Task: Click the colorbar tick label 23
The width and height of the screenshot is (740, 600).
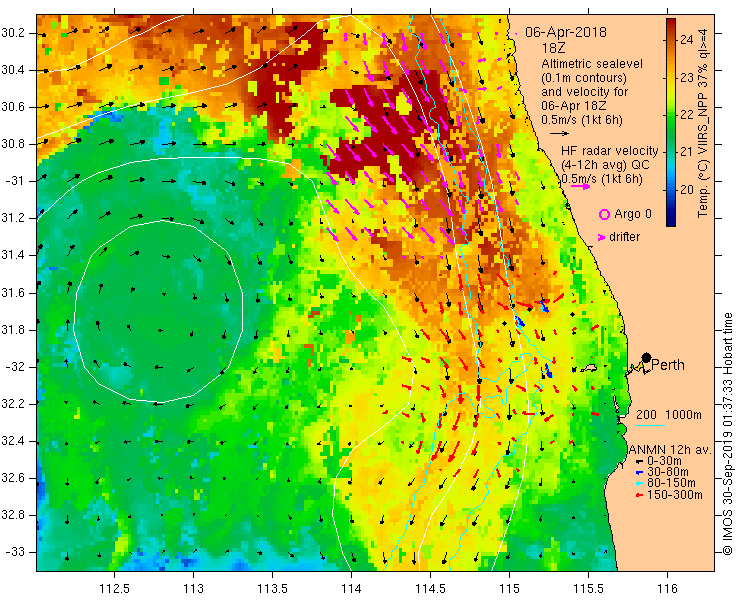Action: (687, 78)
